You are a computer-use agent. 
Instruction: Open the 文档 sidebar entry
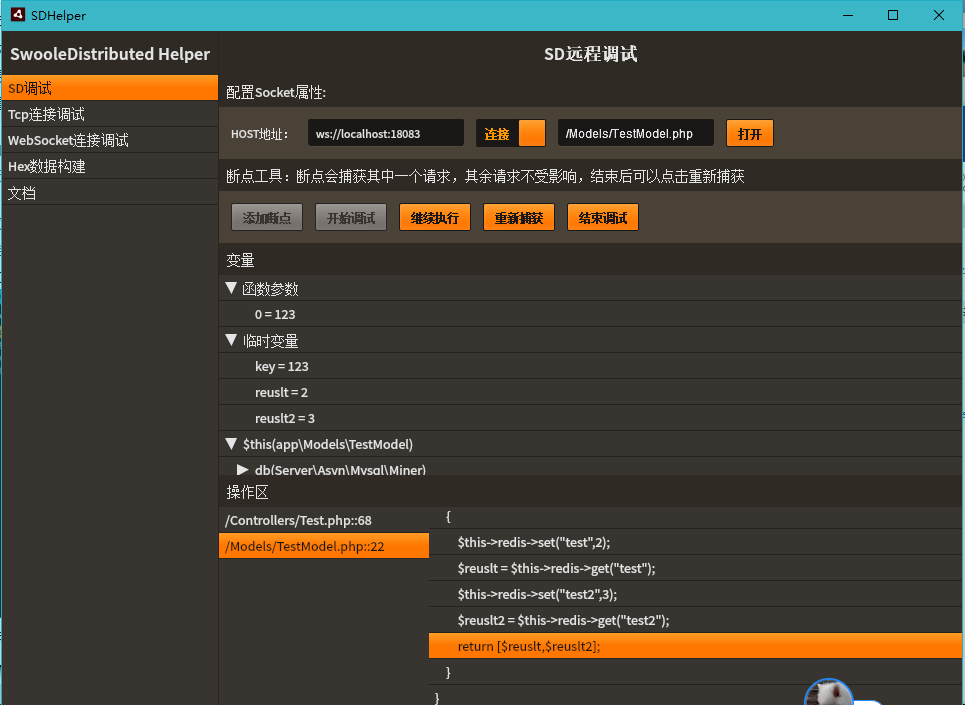(x=109, y=193)
